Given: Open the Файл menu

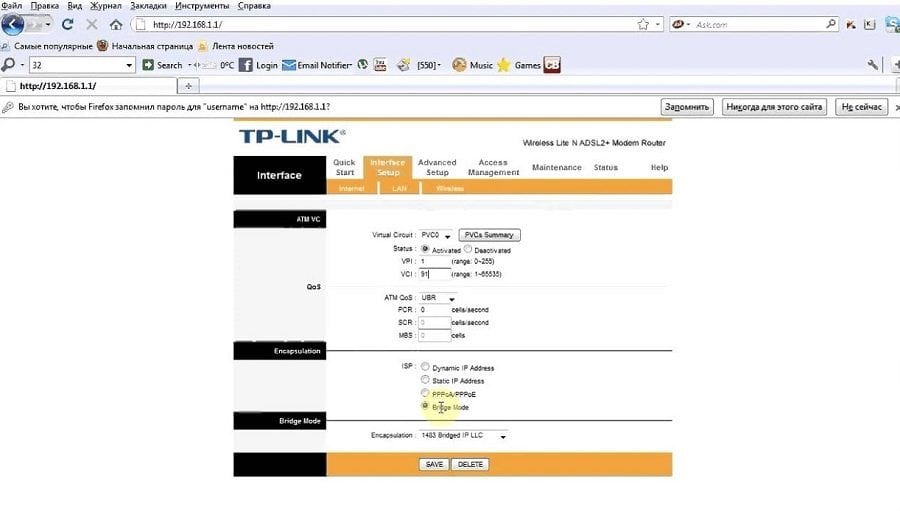Looking at the screenshot, I should coord(11,6).
